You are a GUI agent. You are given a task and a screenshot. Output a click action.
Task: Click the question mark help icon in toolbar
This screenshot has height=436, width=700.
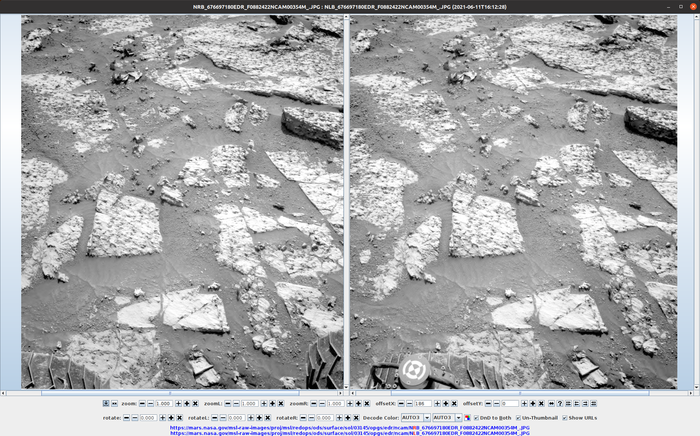tap(559, 403)
